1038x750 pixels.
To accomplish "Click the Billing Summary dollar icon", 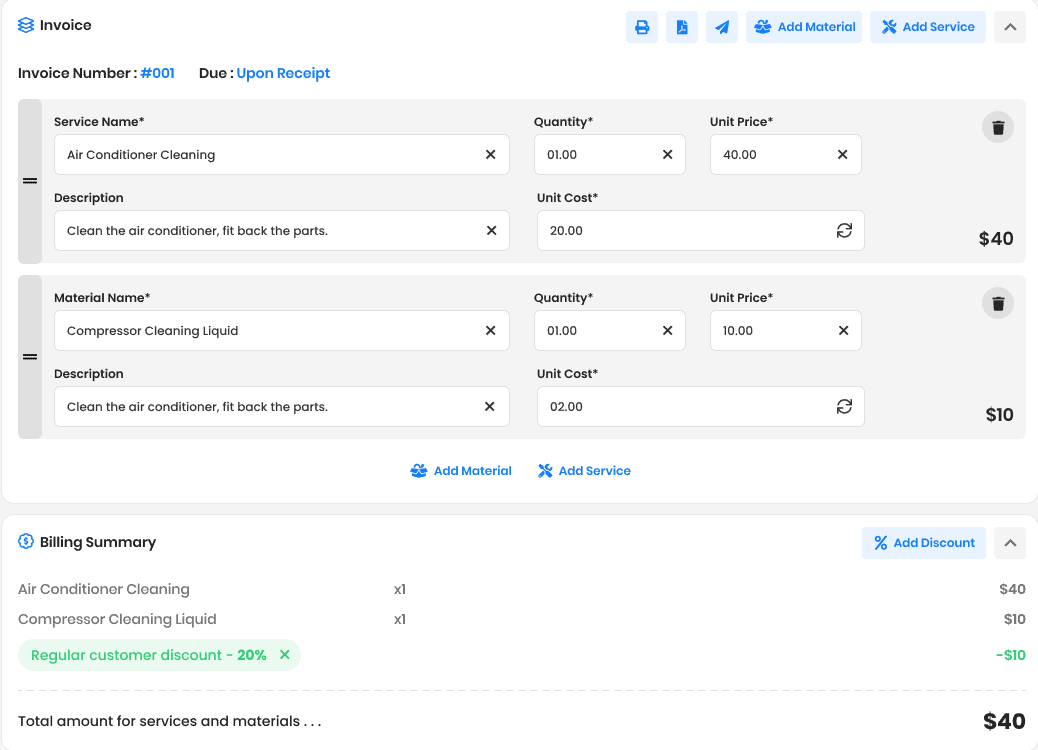I will pos(26,541).
